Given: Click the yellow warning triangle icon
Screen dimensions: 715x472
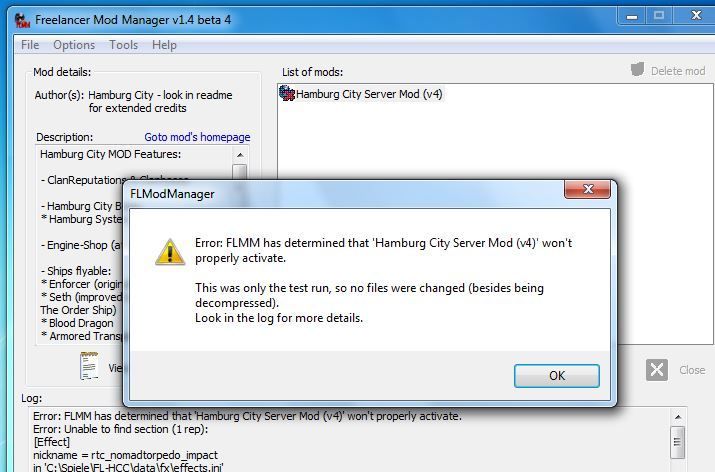Looking at the screenshot, I should 170,252.
